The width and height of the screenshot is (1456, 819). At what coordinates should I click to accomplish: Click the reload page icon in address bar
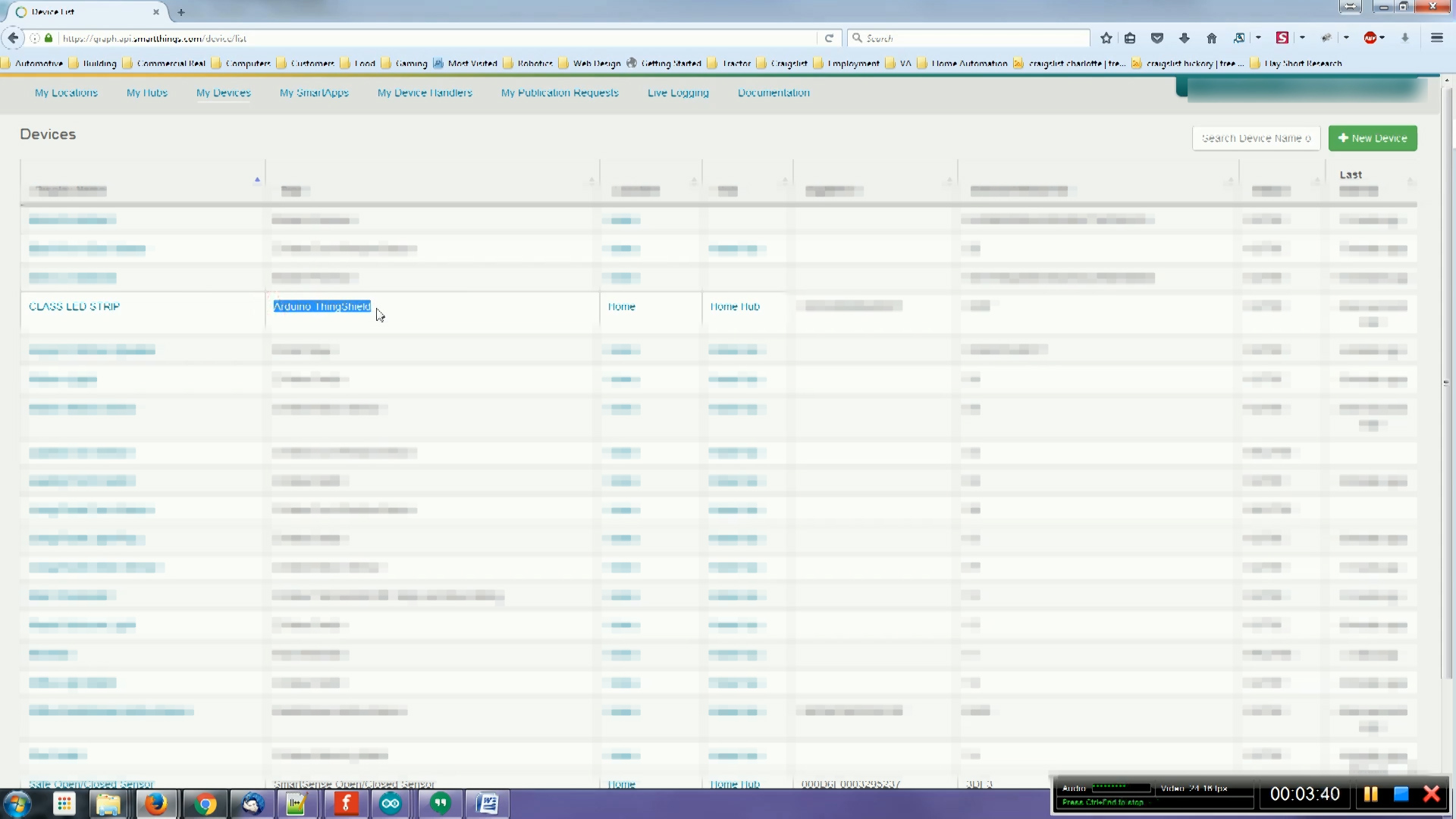[x=829, y=38]
